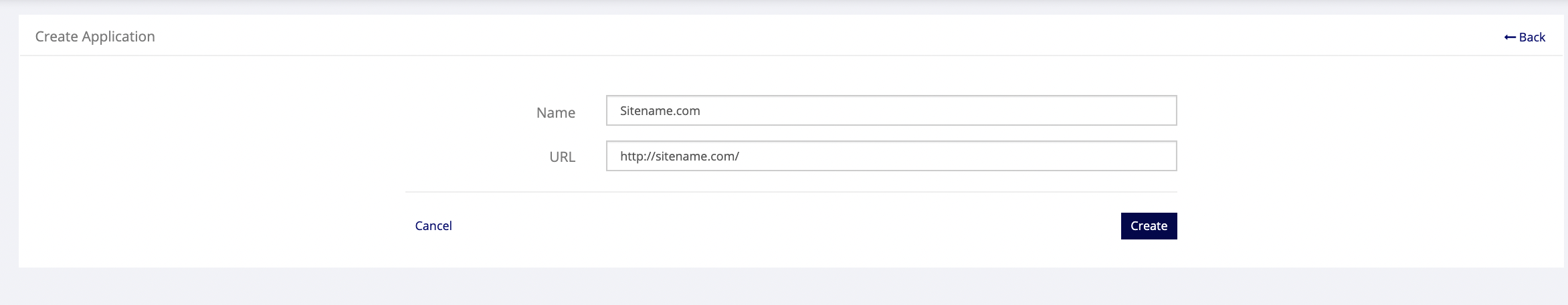Click the header bar of Create Application panel
The image size is (1568, 305).
(x=791, y=36)
